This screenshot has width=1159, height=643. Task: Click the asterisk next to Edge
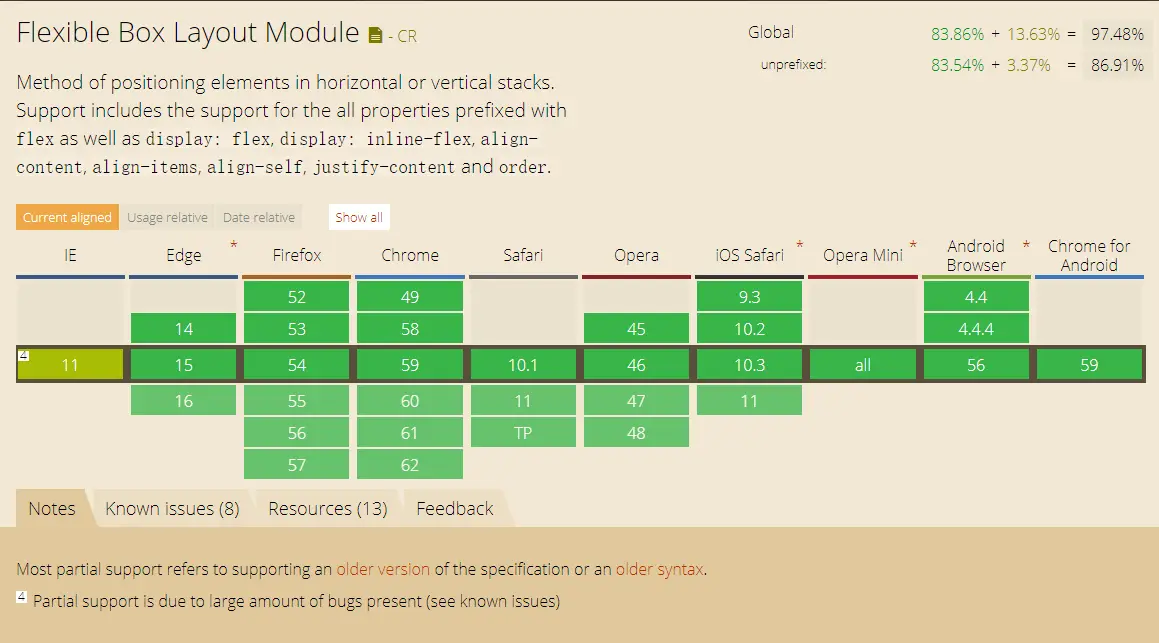pyautogui.click(x=234, y=245)
